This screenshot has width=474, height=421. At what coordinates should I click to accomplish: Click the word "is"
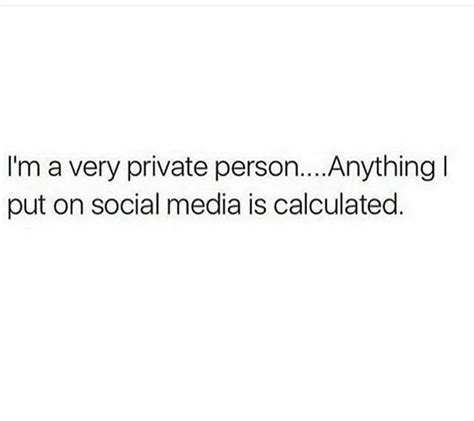[x=258, y=204]
